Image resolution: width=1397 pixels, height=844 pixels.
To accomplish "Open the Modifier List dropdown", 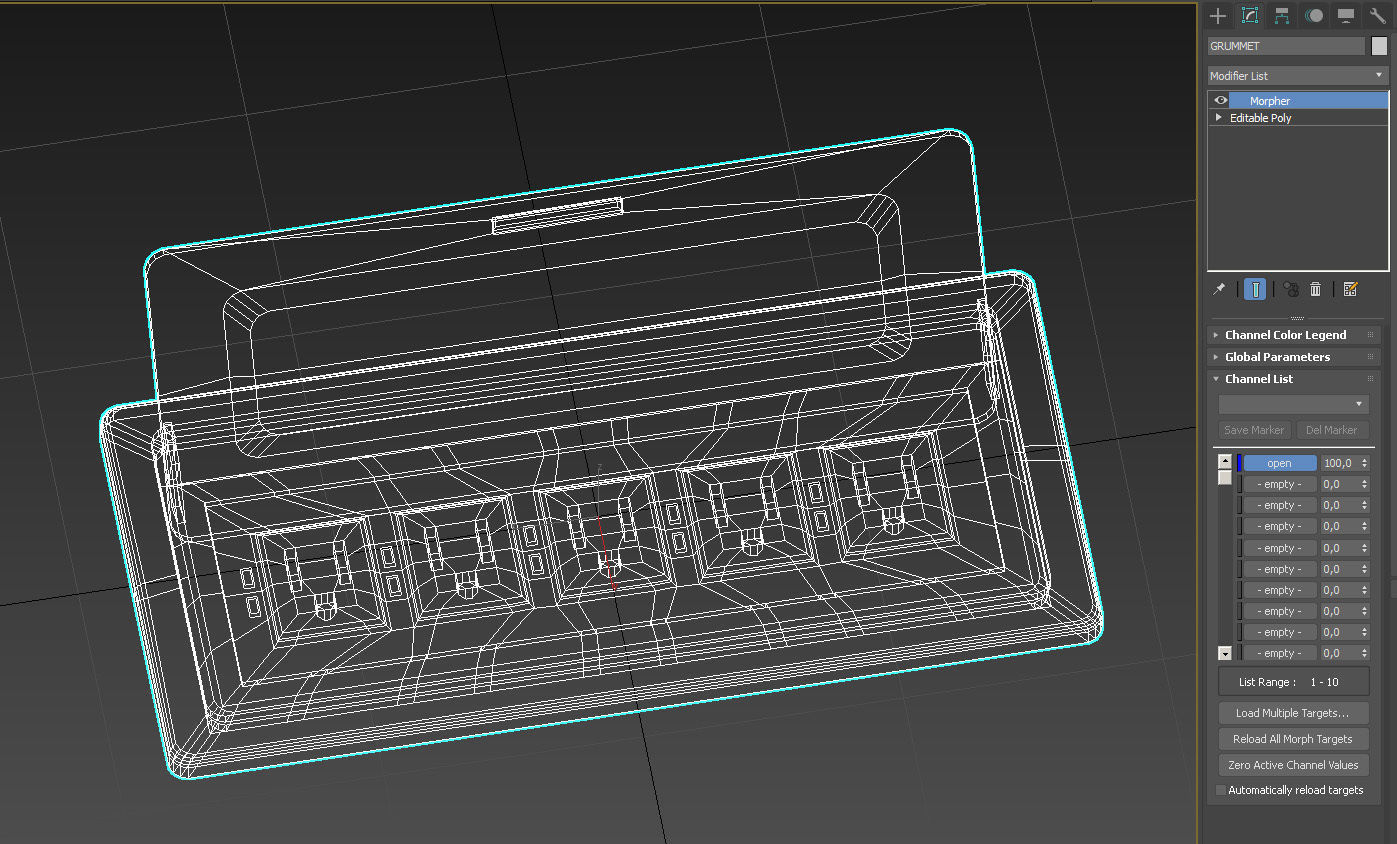I will coord(1298,76).
